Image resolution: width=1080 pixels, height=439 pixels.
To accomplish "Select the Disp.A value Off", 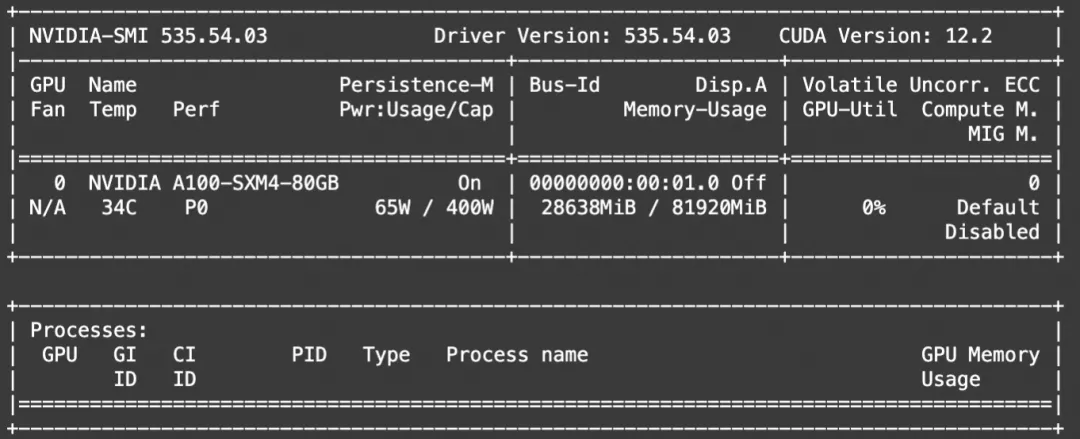I will [x=749, y=183].
